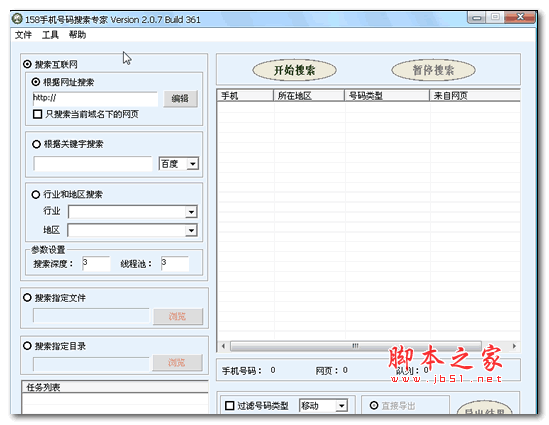
Task: Click the 开始搜索 button
Action: point(294,70)
